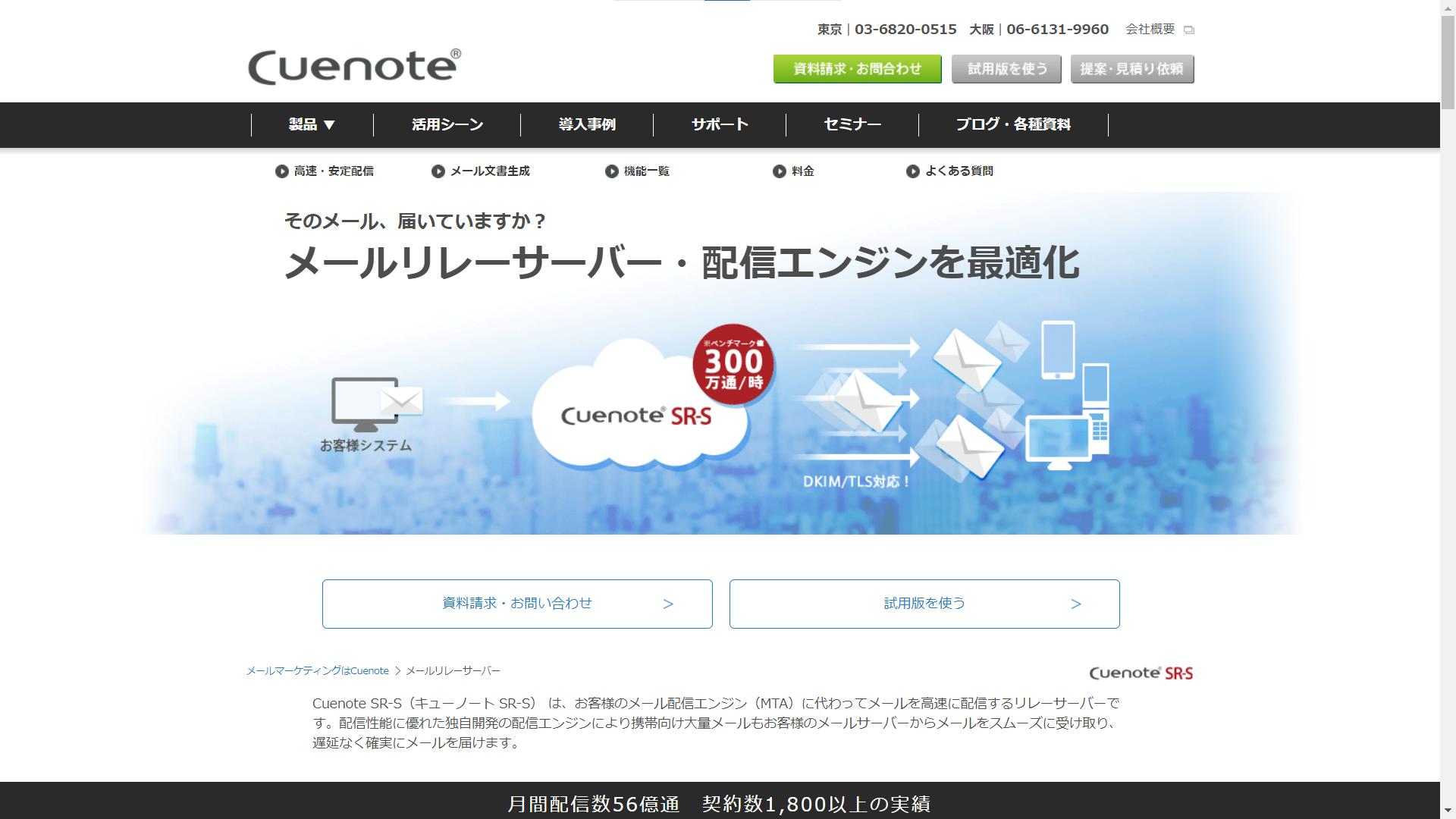The image size is (1456, 819).
Task: Click the 会社概要 external link icon
Action: point(1189,30)
